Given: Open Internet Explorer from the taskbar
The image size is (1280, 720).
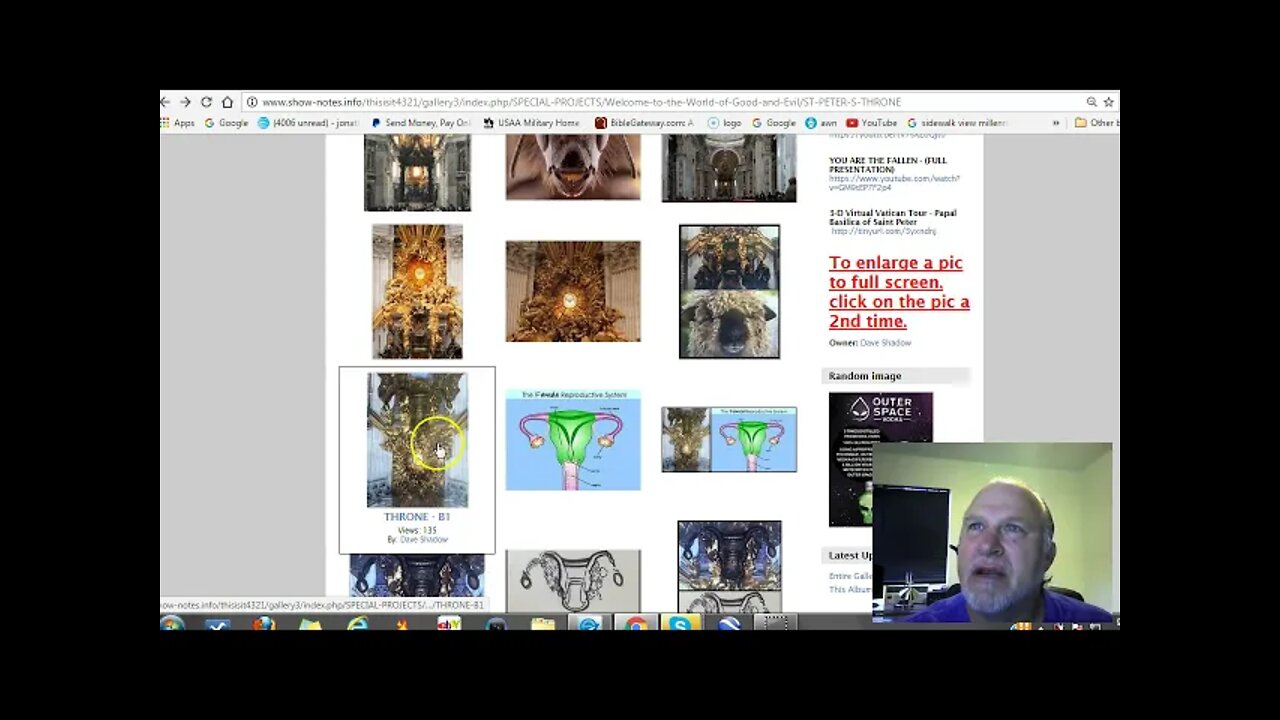Looking at the screenshot, I should click(x=357, y=624).
